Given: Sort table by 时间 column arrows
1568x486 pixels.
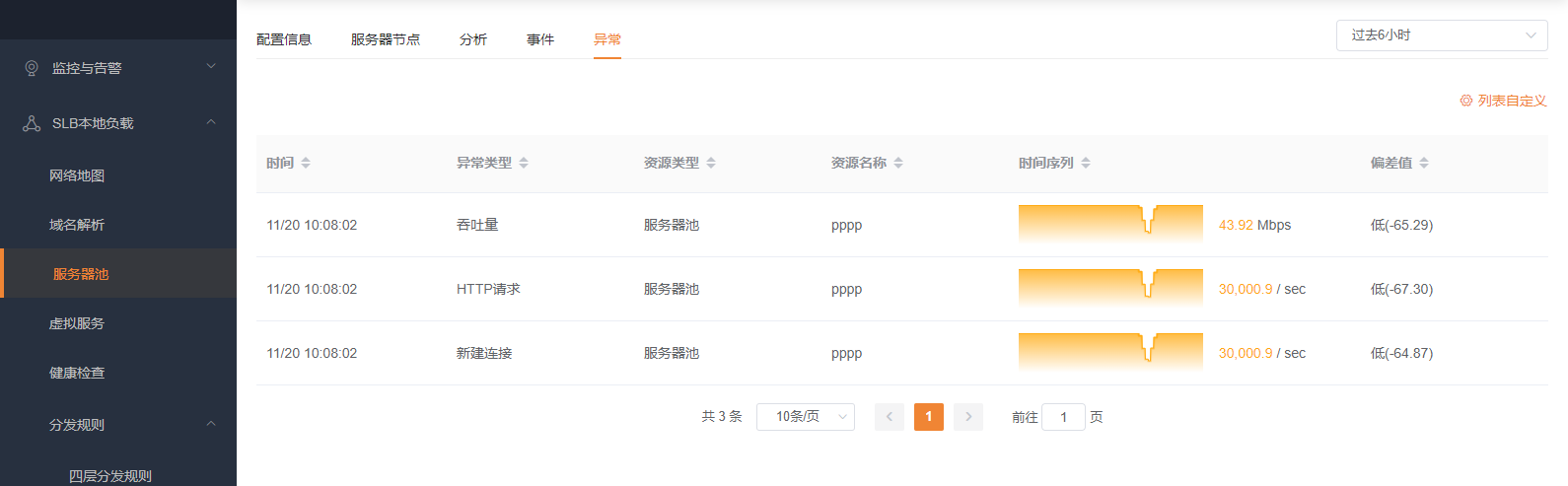Looking at the screenshot, I should tap(306, 163).
